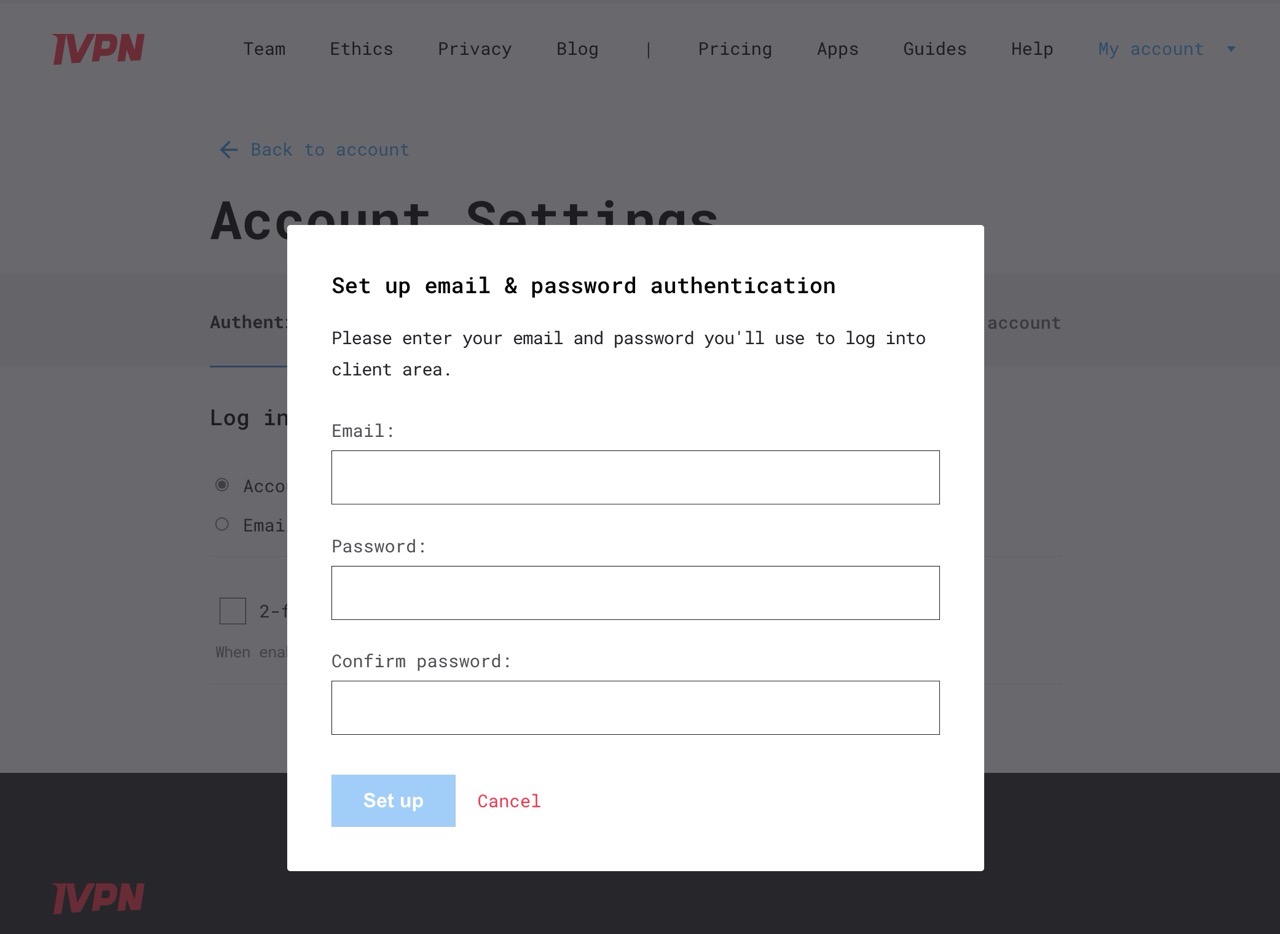Screen dimensions: 1280x934
Task: Click the Set up button
Action: pos(393,801)
